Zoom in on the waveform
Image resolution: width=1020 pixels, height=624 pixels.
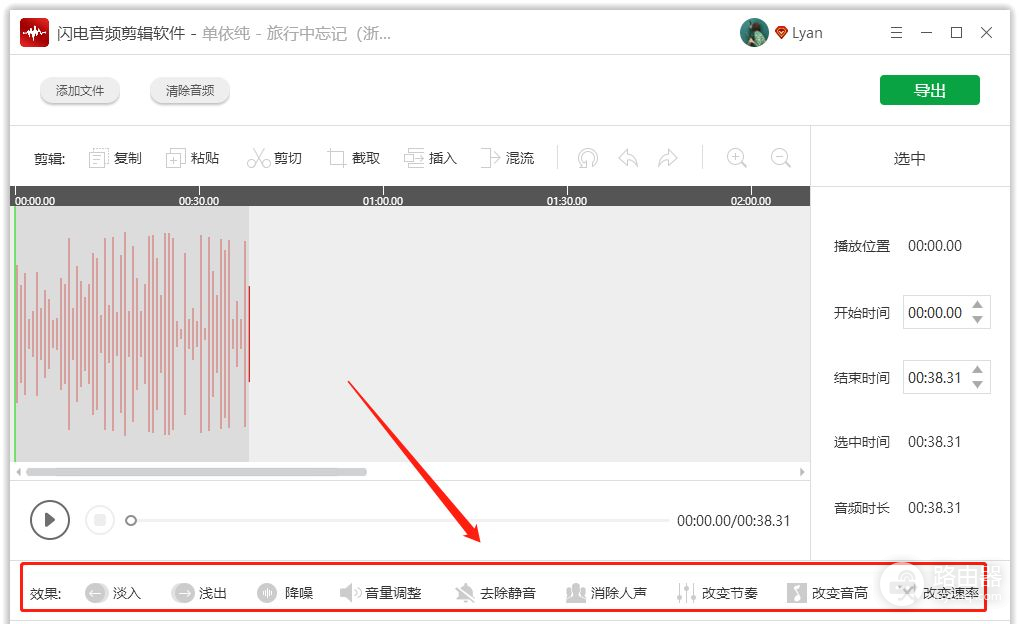tap(736, 158)
